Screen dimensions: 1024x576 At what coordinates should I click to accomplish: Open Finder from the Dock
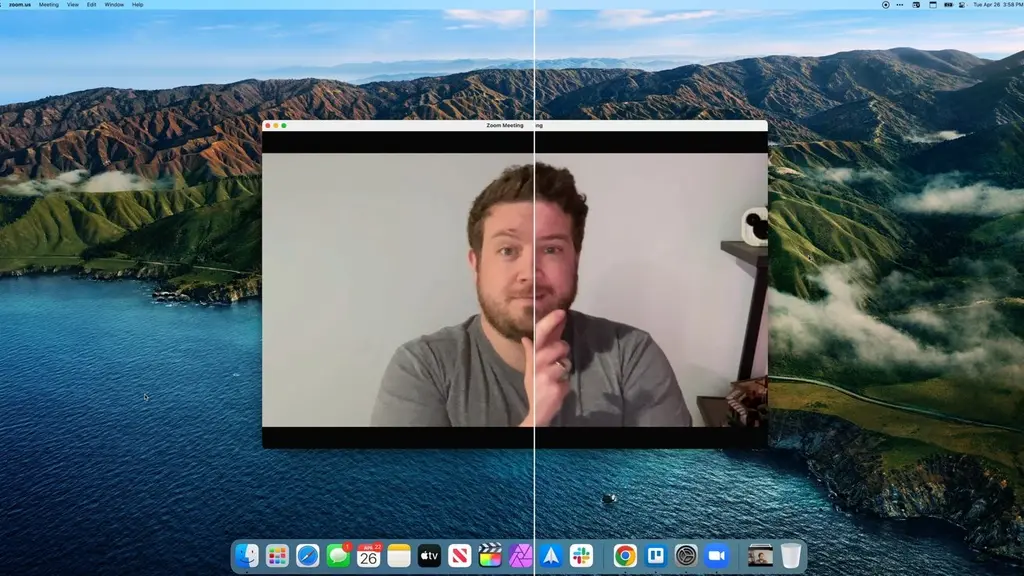click(247, 556)
